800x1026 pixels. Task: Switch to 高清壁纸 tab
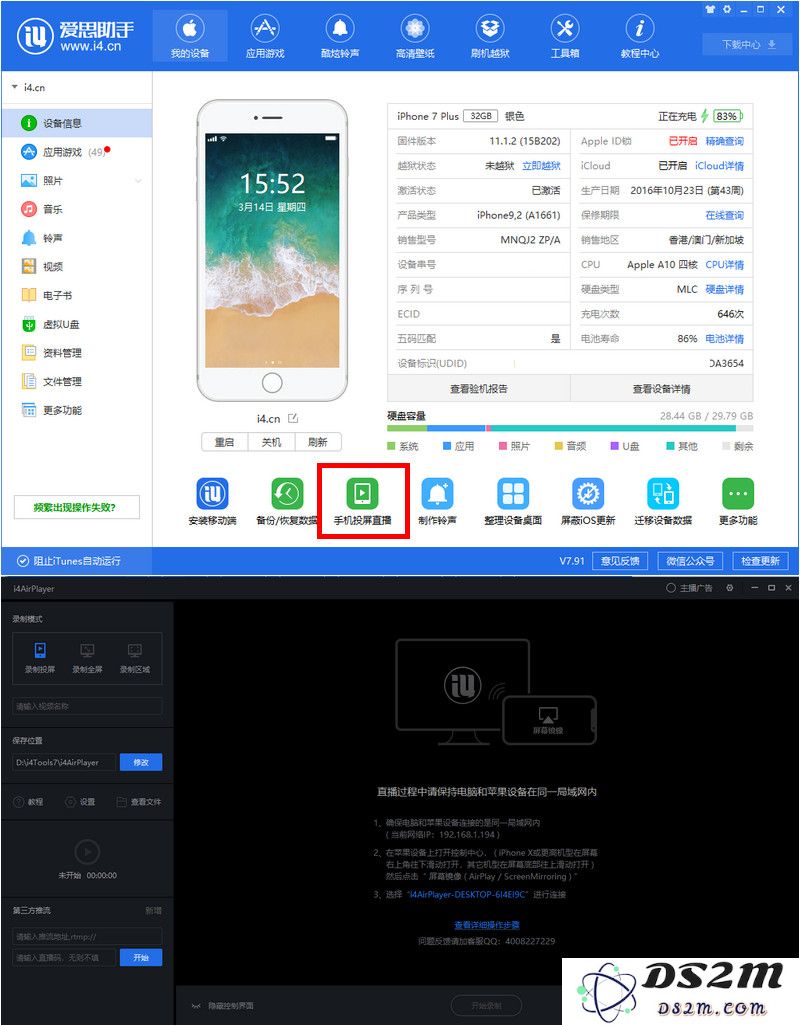coord(415,36)
